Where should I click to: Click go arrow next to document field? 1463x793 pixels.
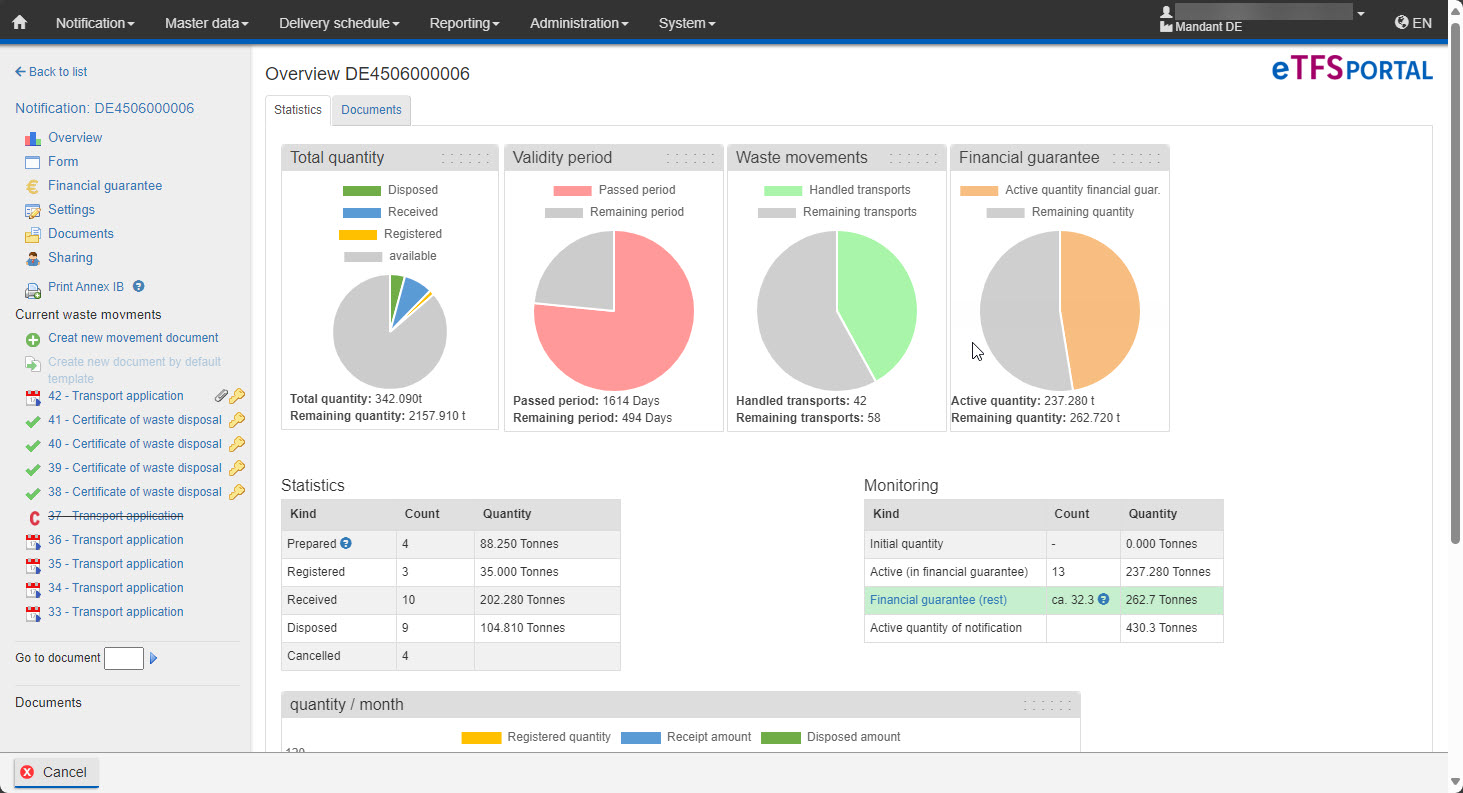pyautogui.click(x=154, y=658)
